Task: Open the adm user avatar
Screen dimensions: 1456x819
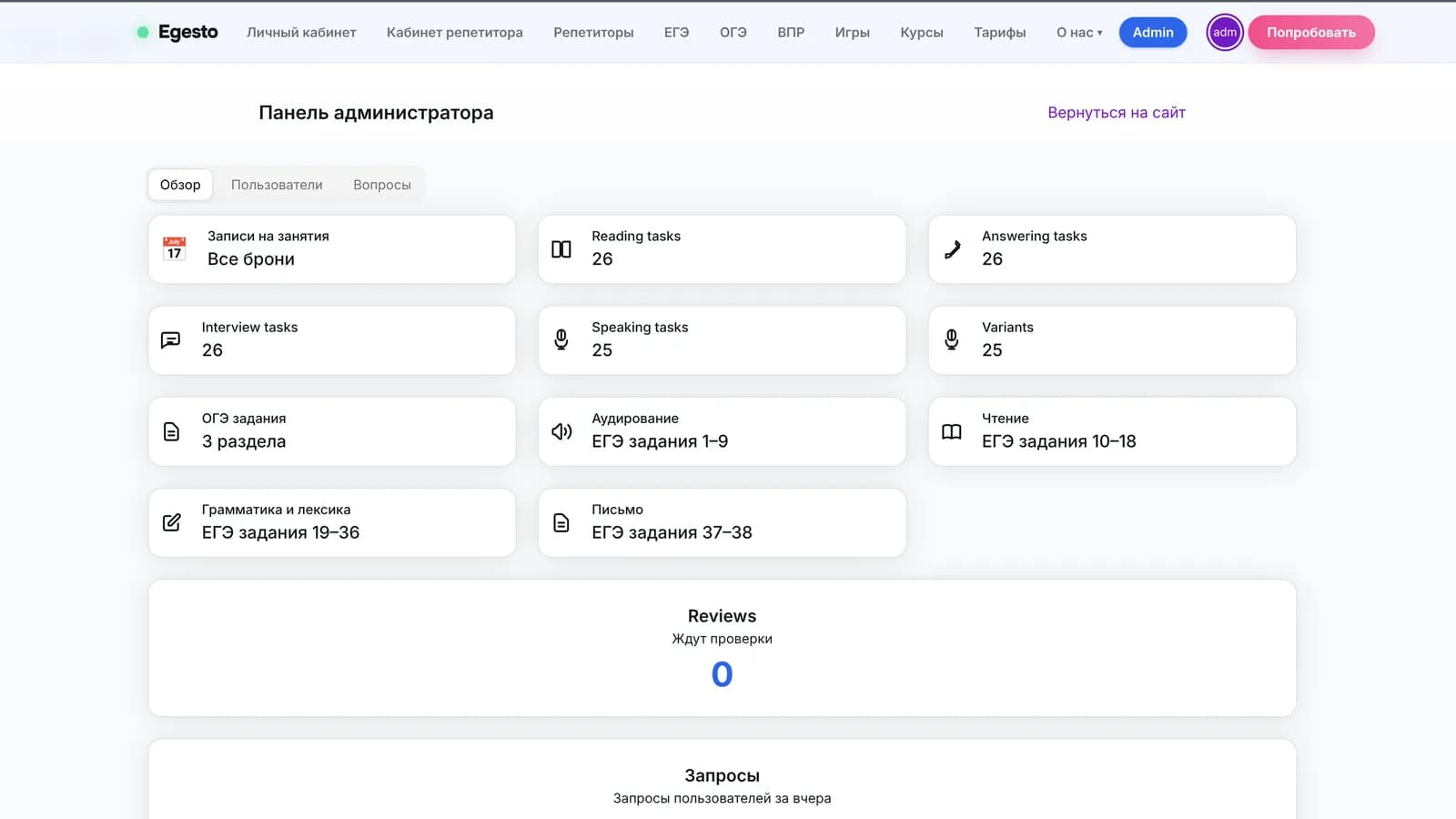Action: point(1225,33)
